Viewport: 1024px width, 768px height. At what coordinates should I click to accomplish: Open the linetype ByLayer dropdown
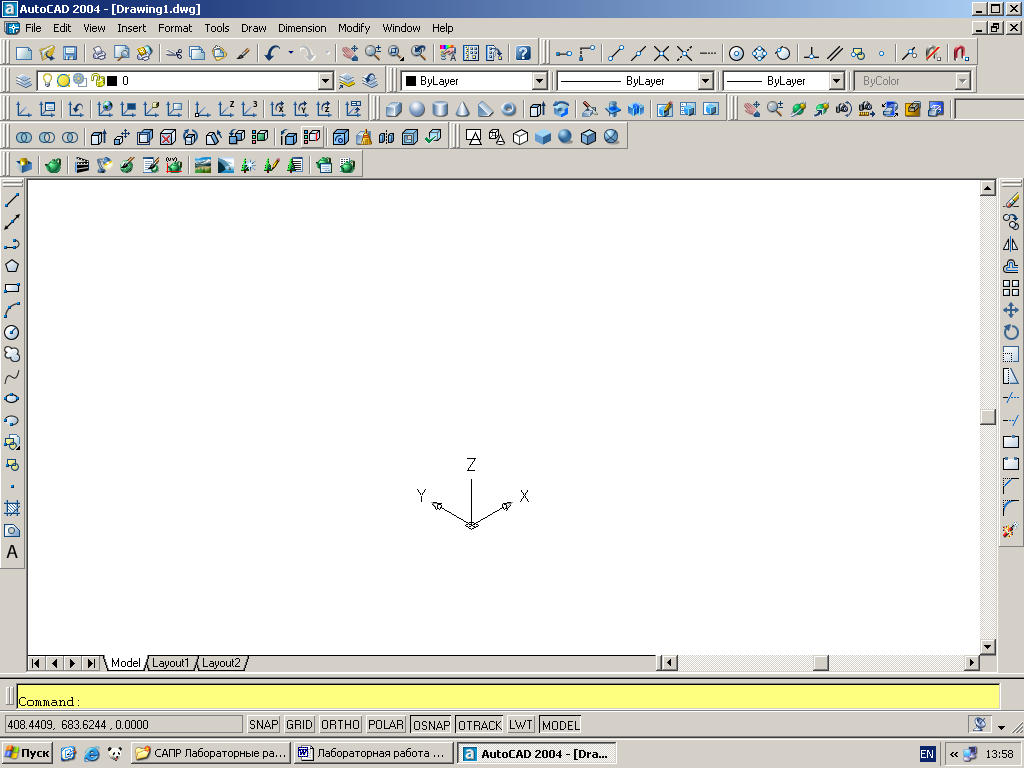(x=705, y=81)
